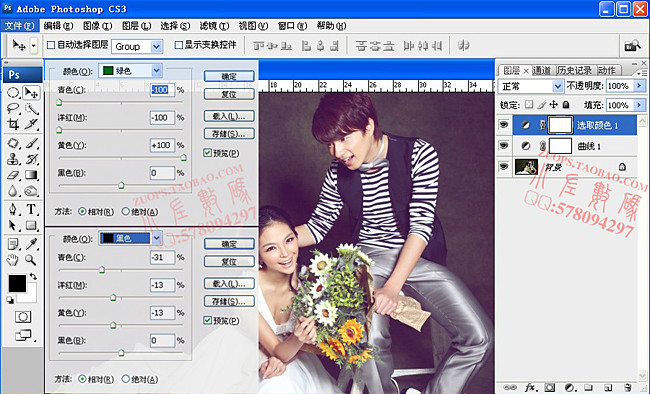The image size is (650, 394).
Task: Select the Clone Stamp tool
Action: pyautogui.click(x=13, y=159)
